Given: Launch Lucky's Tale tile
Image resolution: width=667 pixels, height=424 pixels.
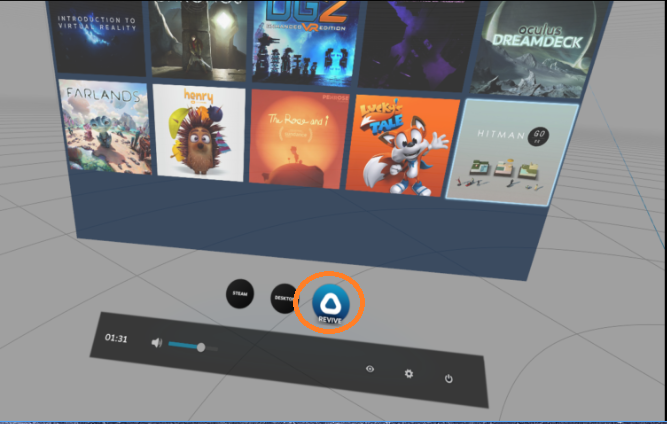Looking at the screenshot, I should point(402,145).
